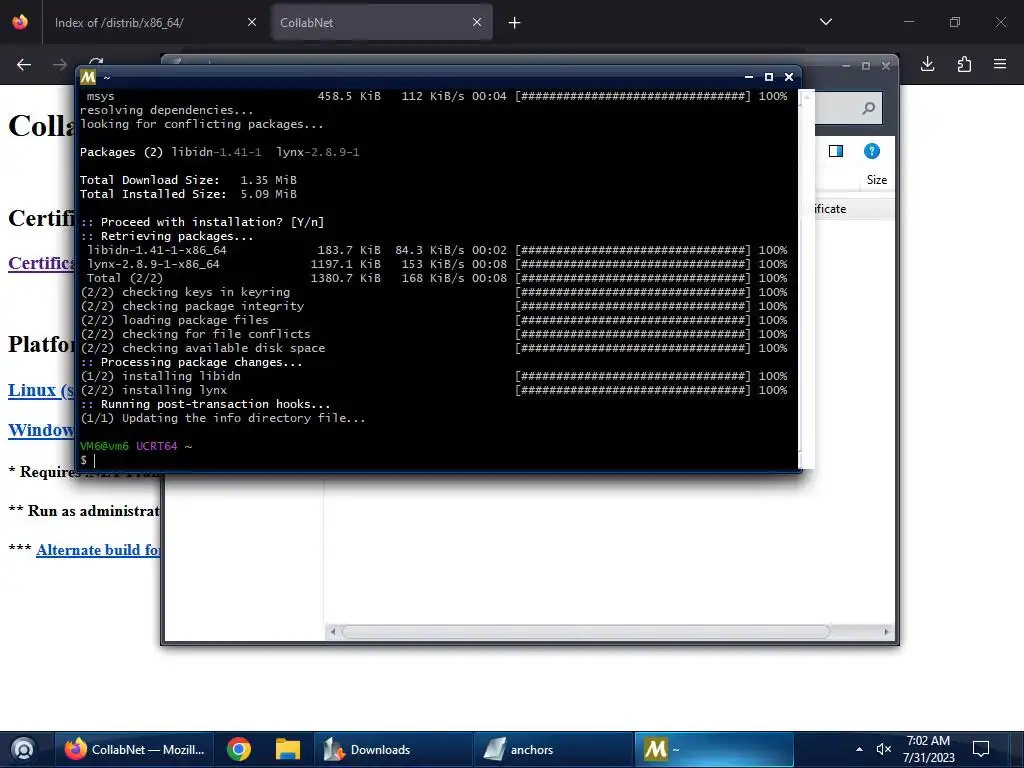
Task: Open the Alternate build link
Action: 98,550
